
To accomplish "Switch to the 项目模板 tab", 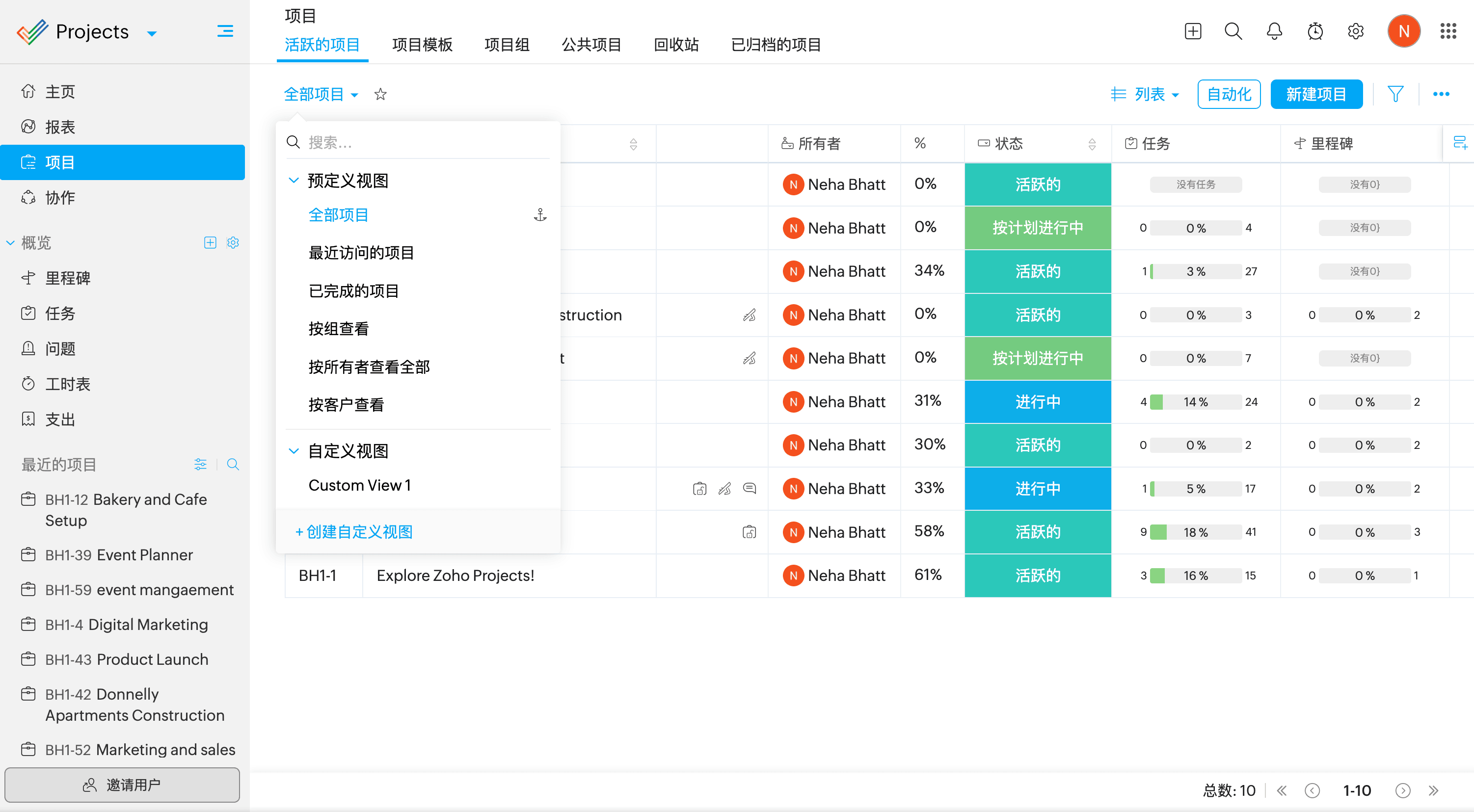I will tap(422, 45).
